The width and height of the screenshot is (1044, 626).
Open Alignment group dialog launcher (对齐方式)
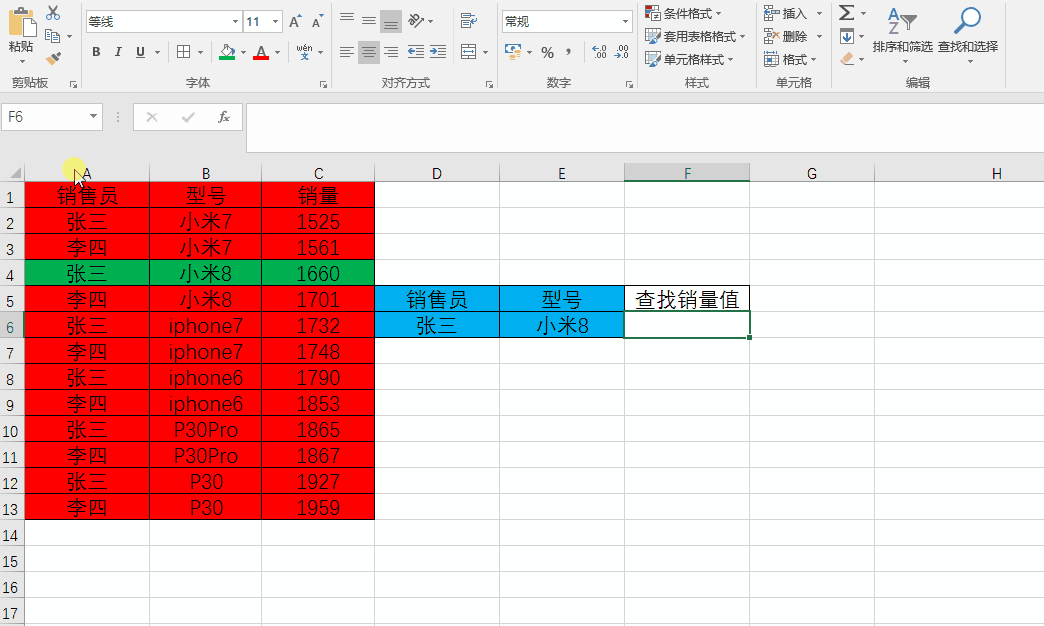[489, 85]
